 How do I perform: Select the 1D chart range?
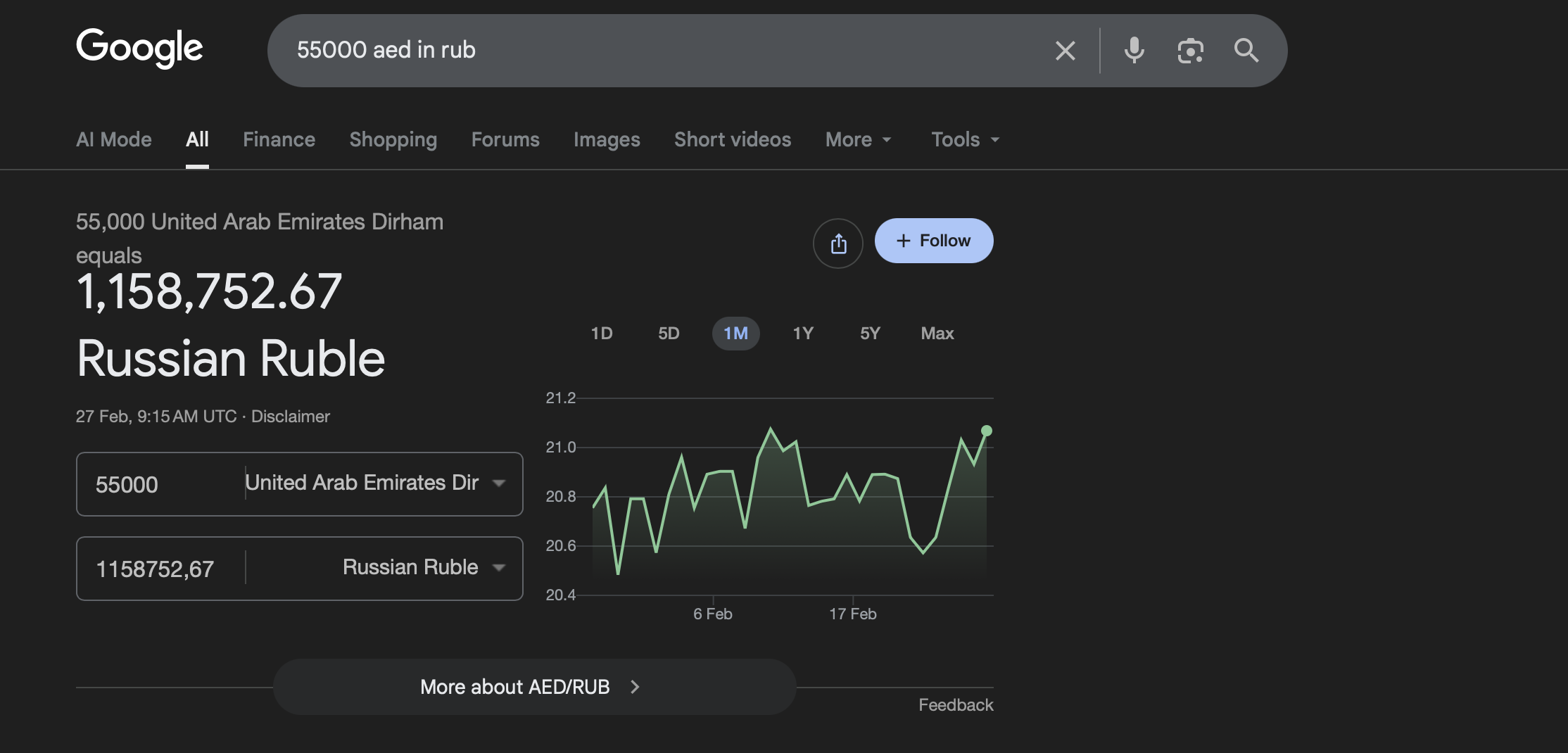[x=601, y=334]
